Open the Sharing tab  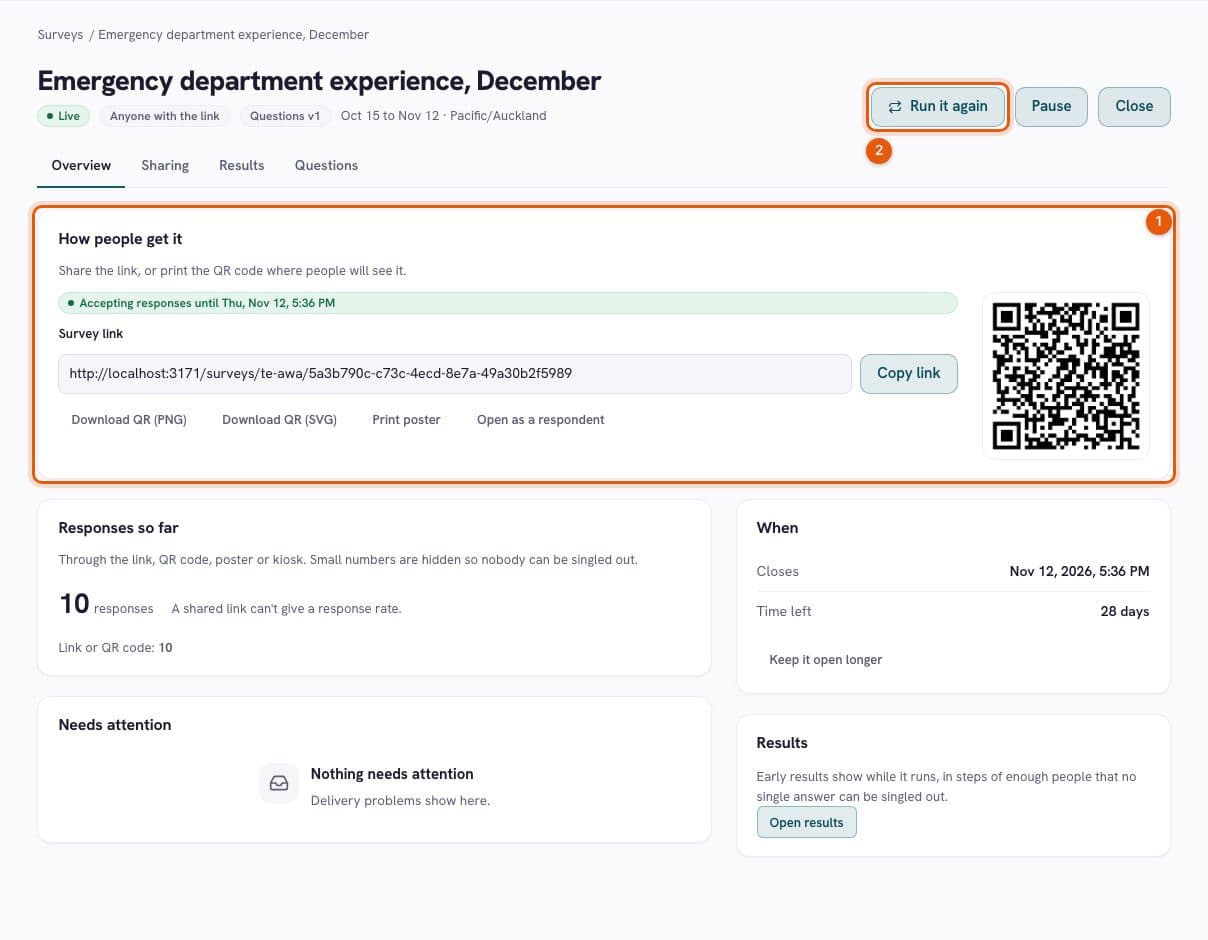coord(165,165)
